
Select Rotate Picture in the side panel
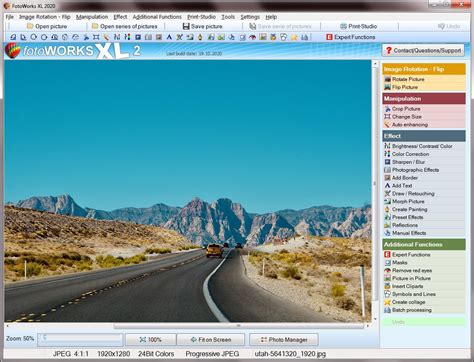(x=424, y=79)
